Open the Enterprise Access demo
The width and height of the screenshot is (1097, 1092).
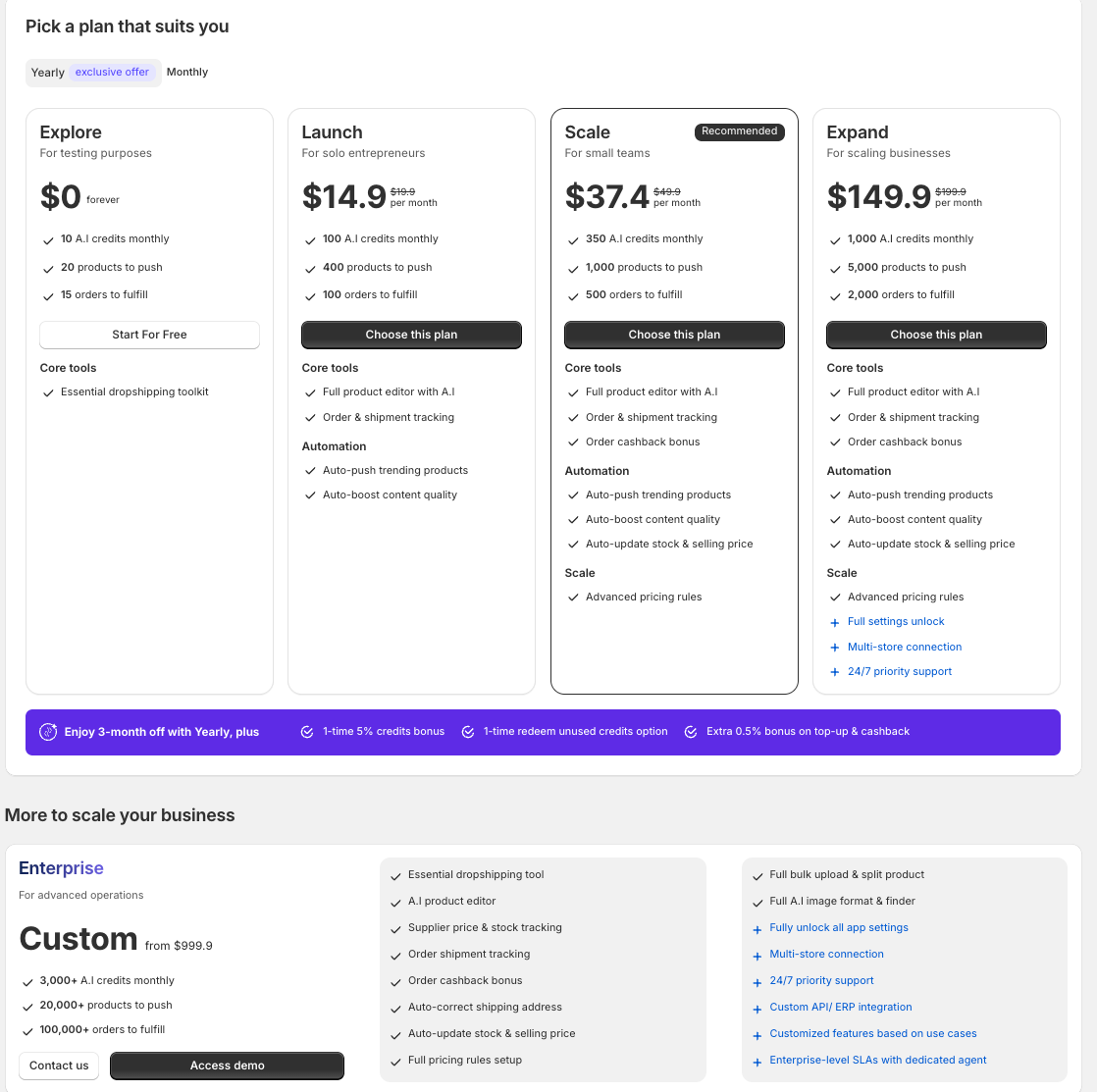(227, 1066)
